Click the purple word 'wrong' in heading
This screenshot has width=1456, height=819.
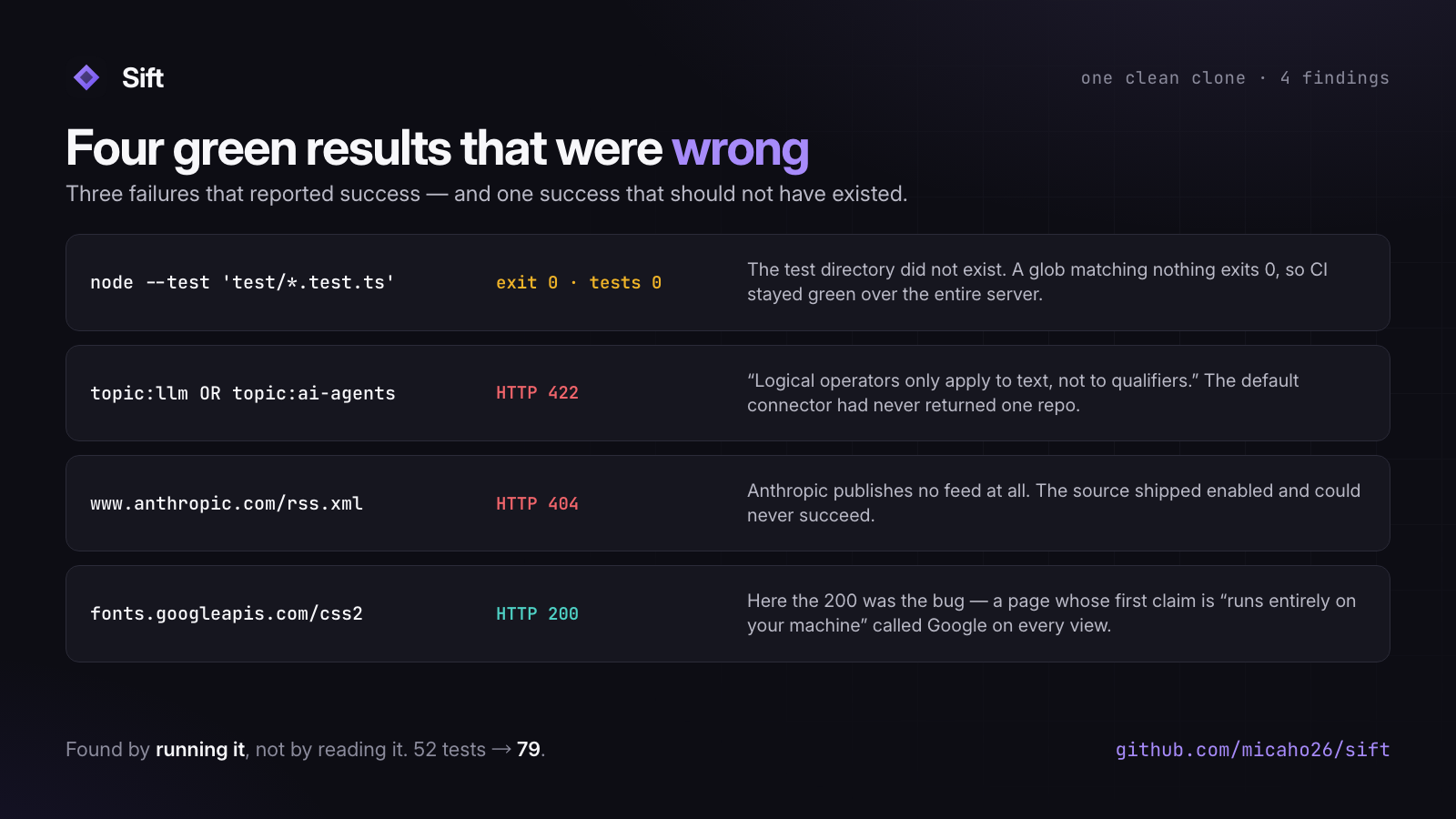[740, 149]
